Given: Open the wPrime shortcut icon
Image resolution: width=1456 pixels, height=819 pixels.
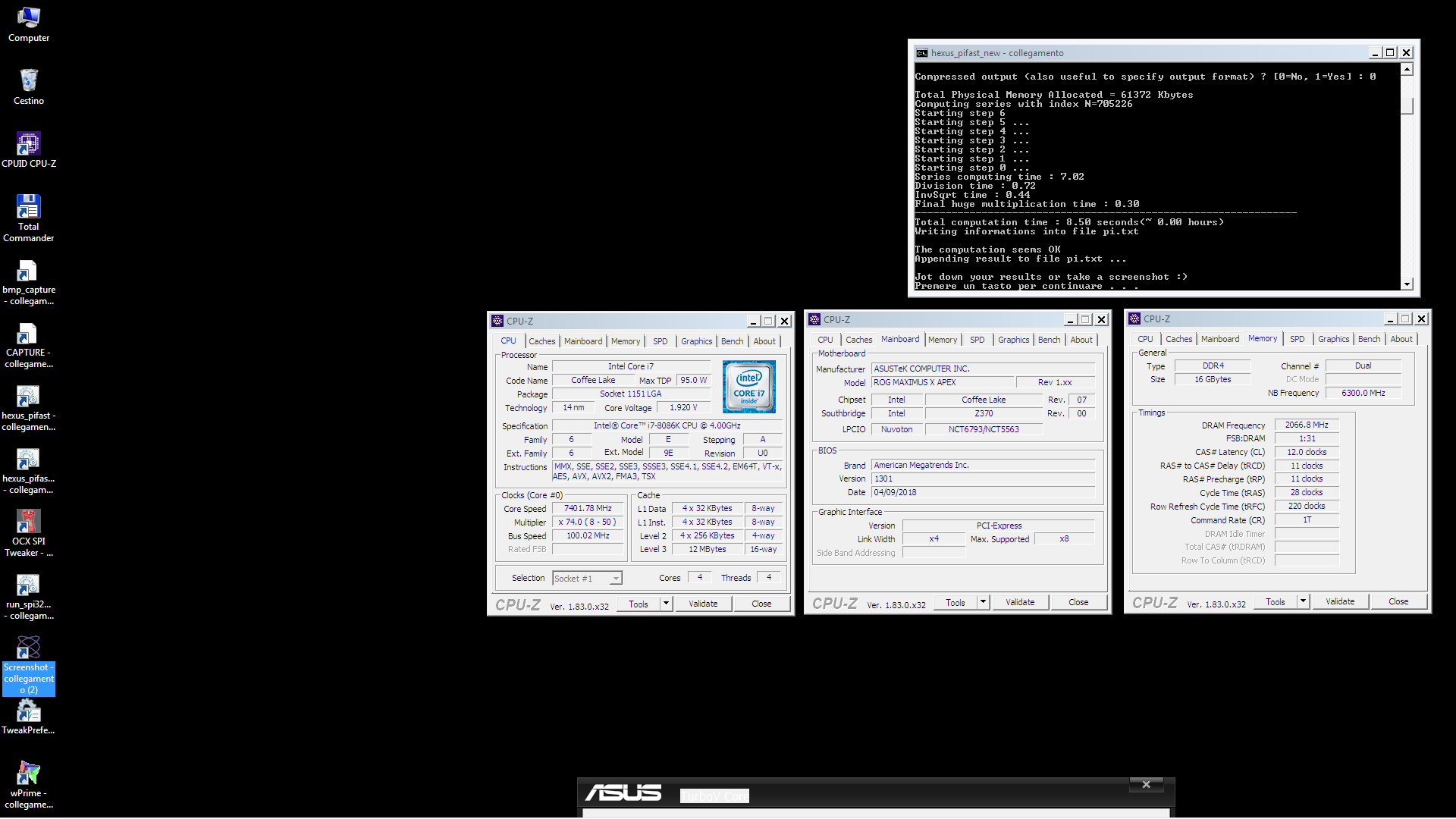Looking at the screenshot, I should (x=29, y=786).
